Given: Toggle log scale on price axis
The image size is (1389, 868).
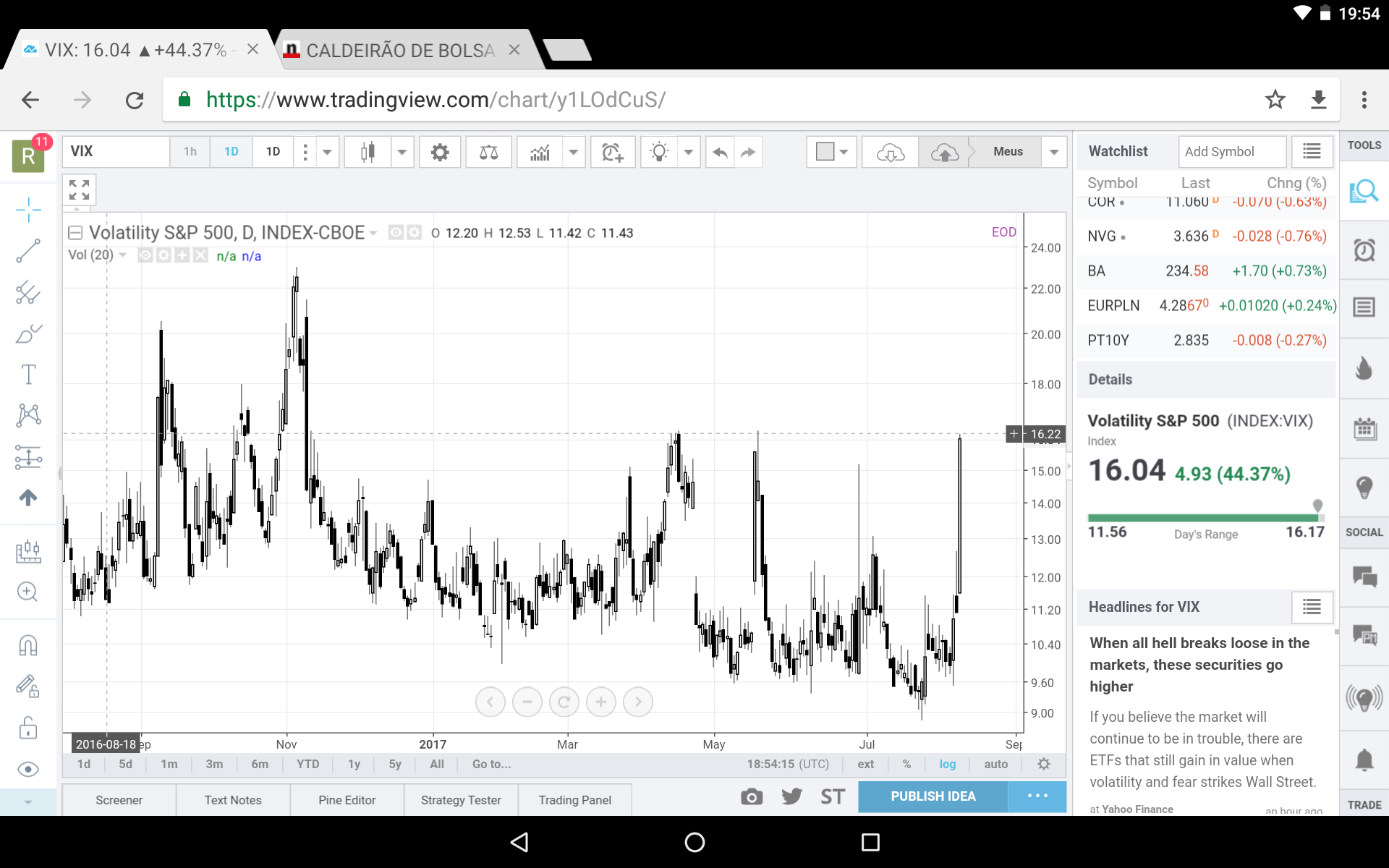Looking at the screenshot, I should tap(947, 764).
